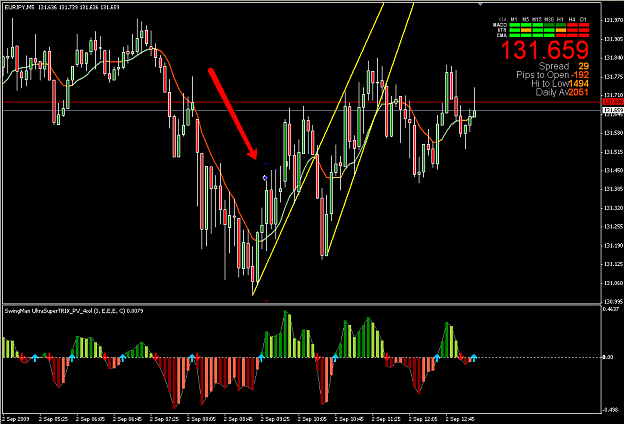Click the -0.498 indicator scale label
This screenshot has width=625, height=425.
(x=611, y=410)
